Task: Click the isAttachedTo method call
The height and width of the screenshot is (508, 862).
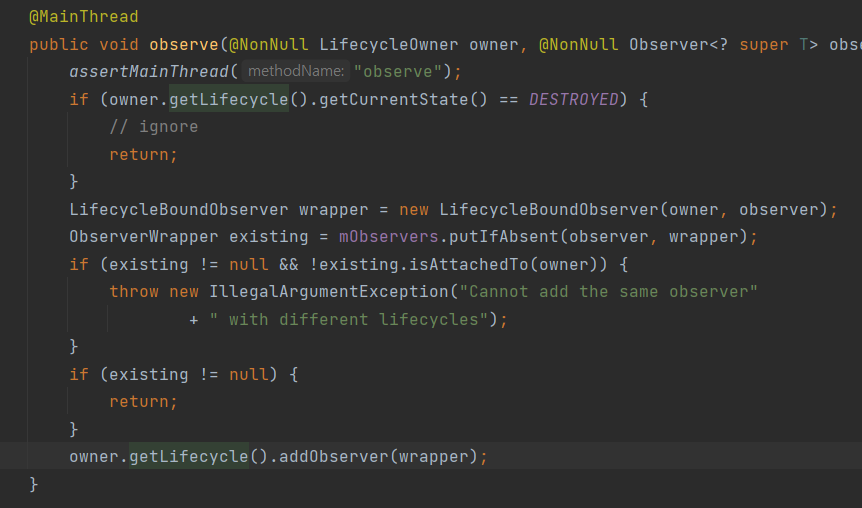Action: pos(469,264)
